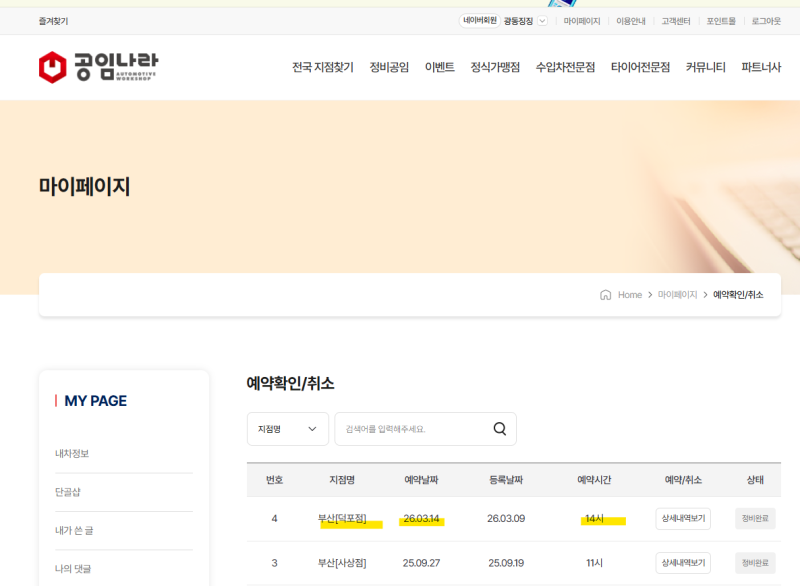The height and width of the screenshot is (586, 800).
Task: Click the 예약날짜 column header
Action: click(421, 479)
